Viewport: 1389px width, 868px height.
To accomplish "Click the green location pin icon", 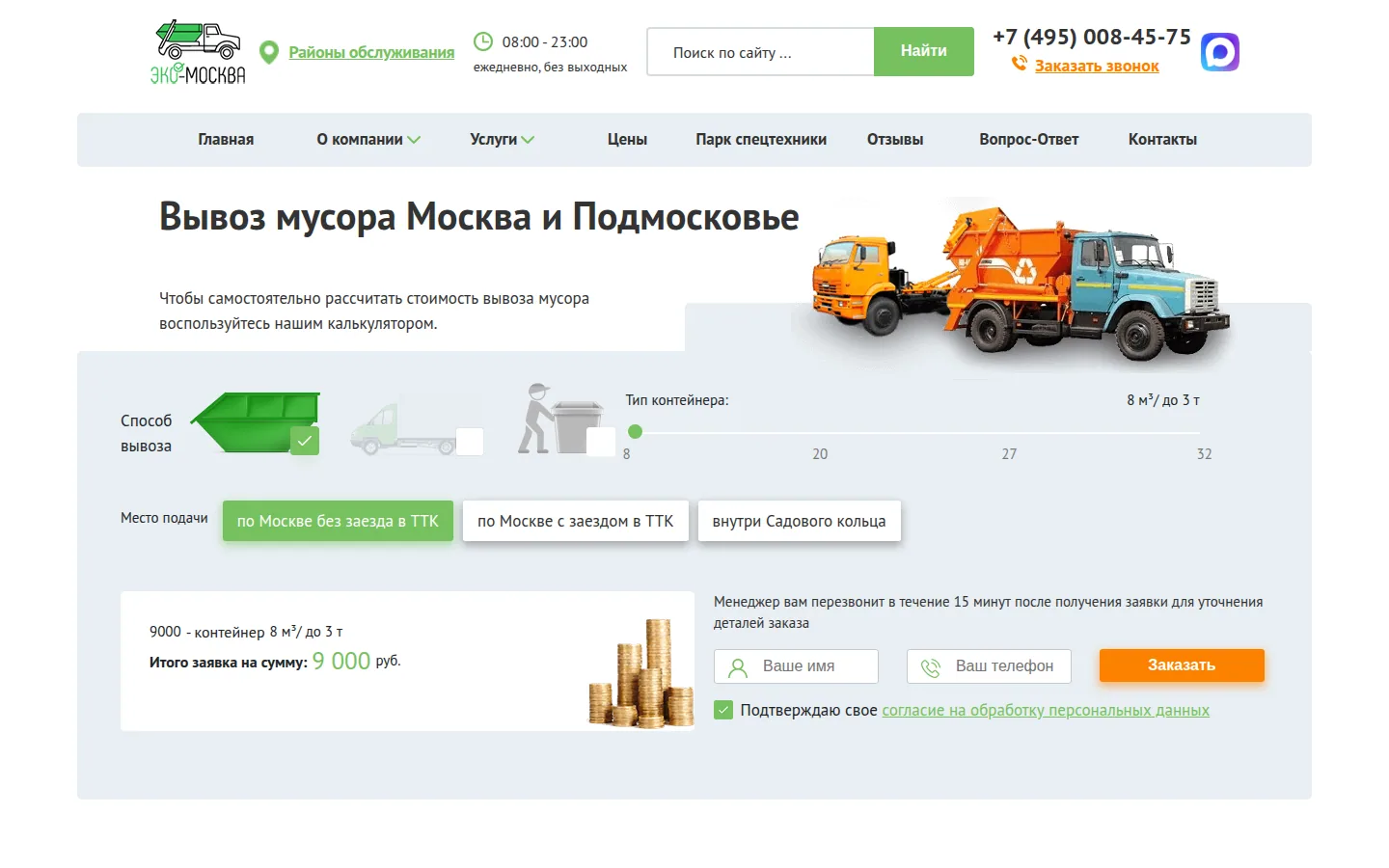I will pos(269,52).
